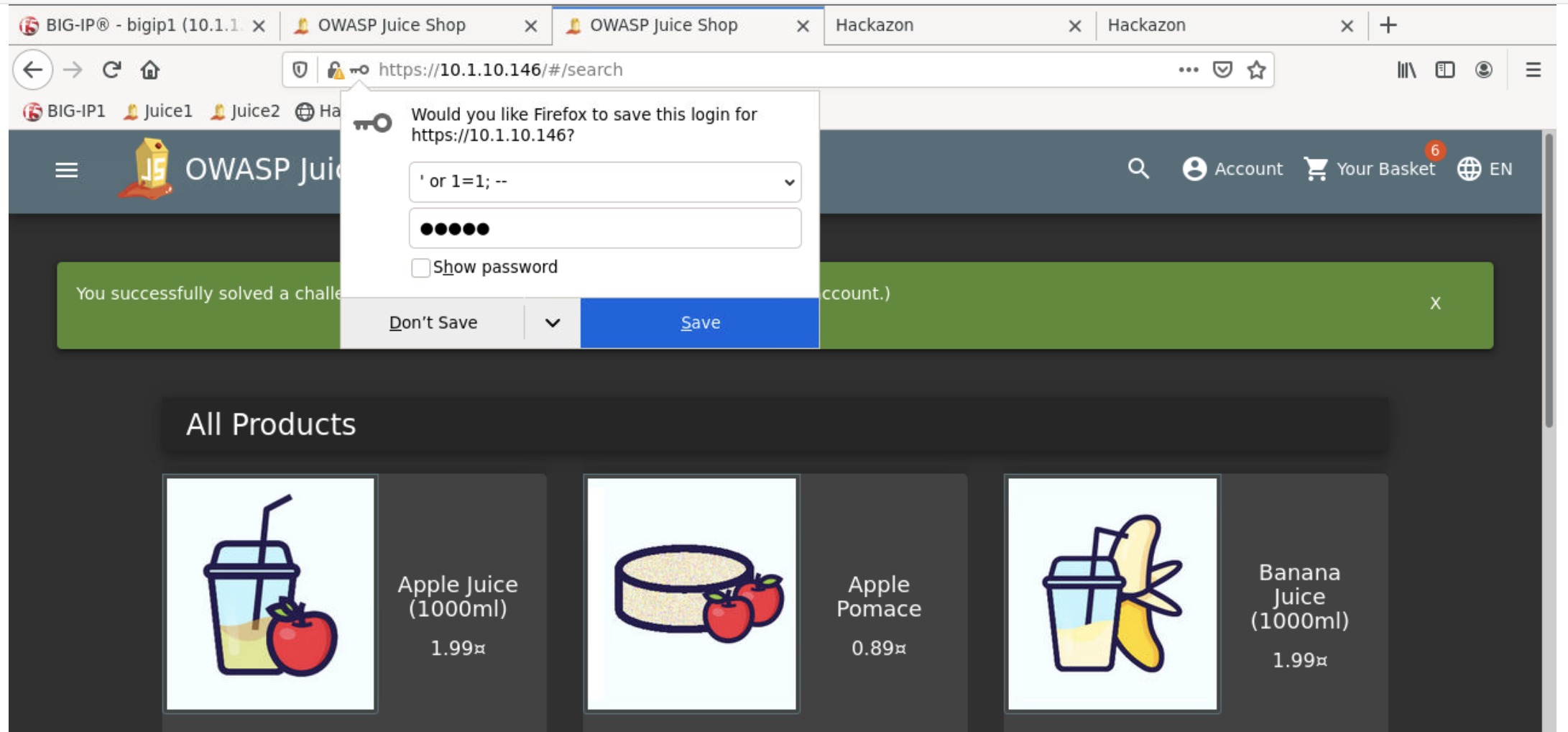The image size is (1568, 732).
Task: Click the Banana Juice (1000ml) name
Action: coord(1299,596)
